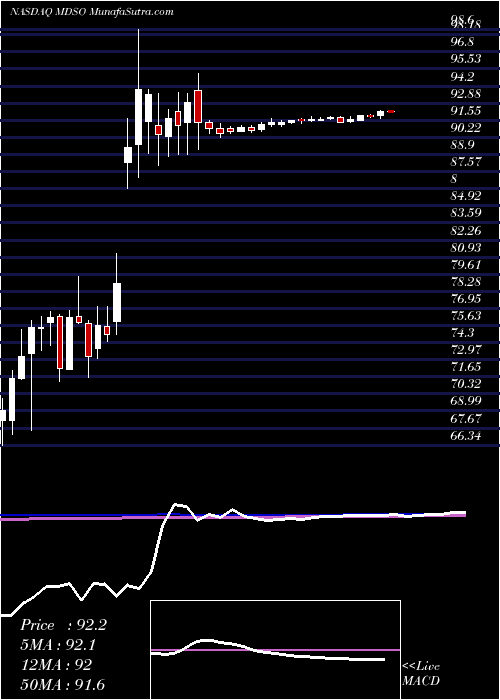This screenshot has width=500, height=700.
Task: Click the 79.61 price axis label
Action: coord(466,265)
